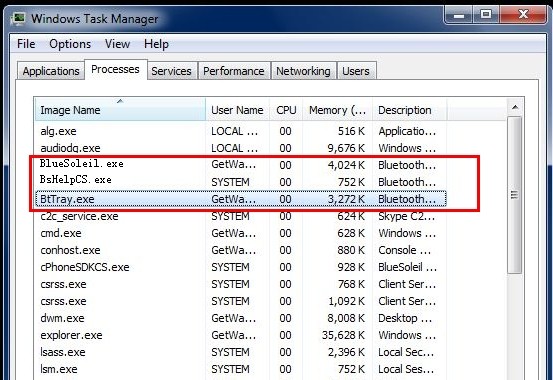Sort by the User Name column header
The image size is (553, 380).
pos(237,110)
